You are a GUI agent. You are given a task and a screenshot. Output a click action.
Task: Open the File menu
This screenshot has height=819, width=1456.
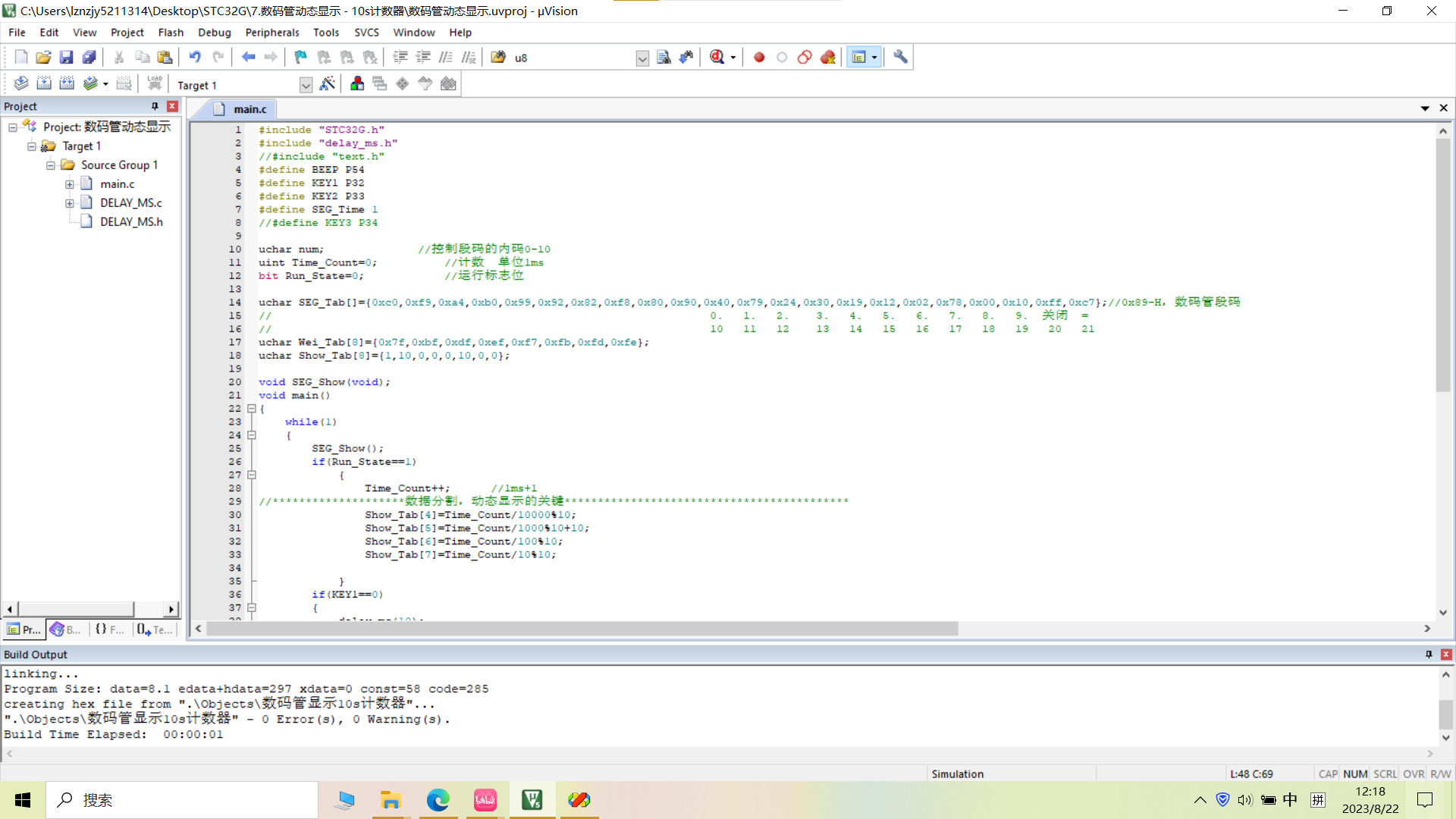tap(17, 33)
